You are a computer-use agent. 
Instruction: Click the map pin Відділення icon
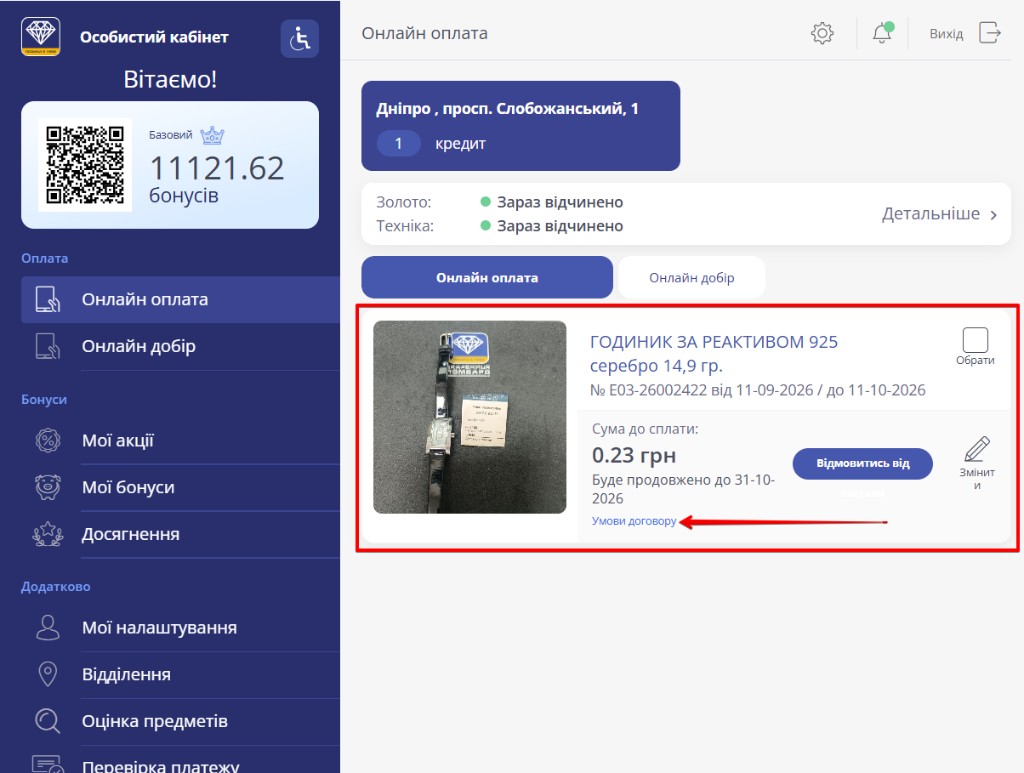[48, 674]
